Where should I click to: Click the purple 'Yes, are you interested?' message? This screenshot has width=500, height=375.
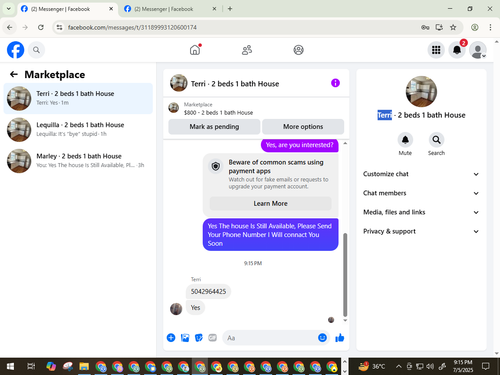[x=299, y=145]
